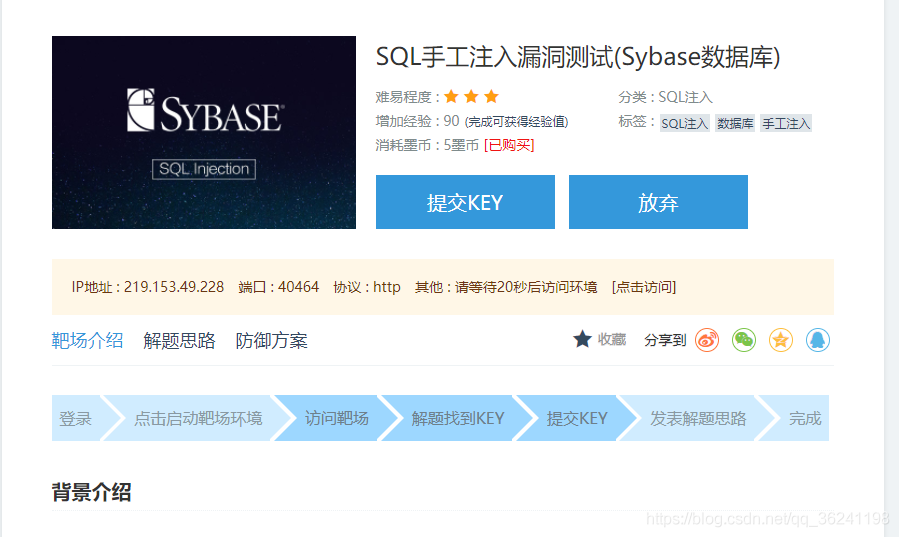The height and width of the screenshot is (537, 899).
Task: Click the 发表解题思路 step
Action: pyautogui.click(x=698, y=418)
